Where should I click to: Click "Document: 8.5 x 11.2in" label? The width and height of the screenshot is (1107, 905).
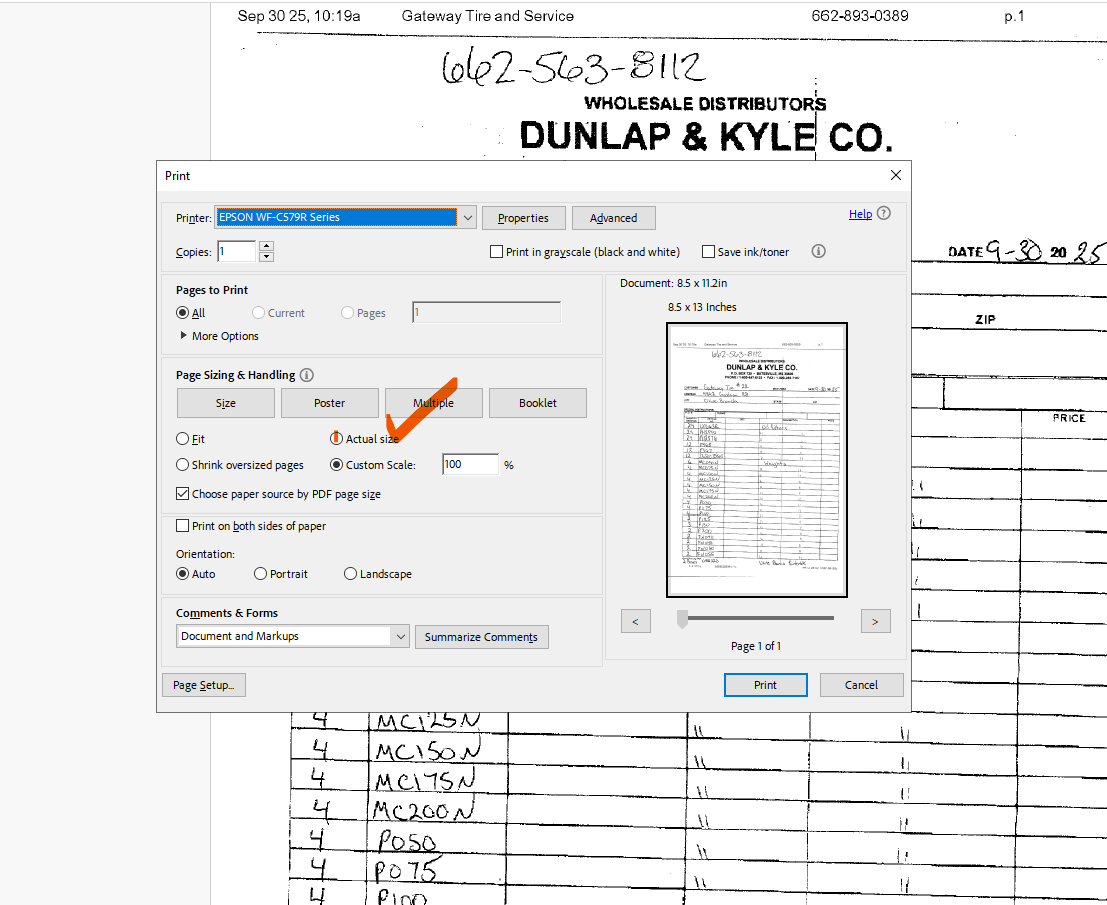click(x=674, y=283)
